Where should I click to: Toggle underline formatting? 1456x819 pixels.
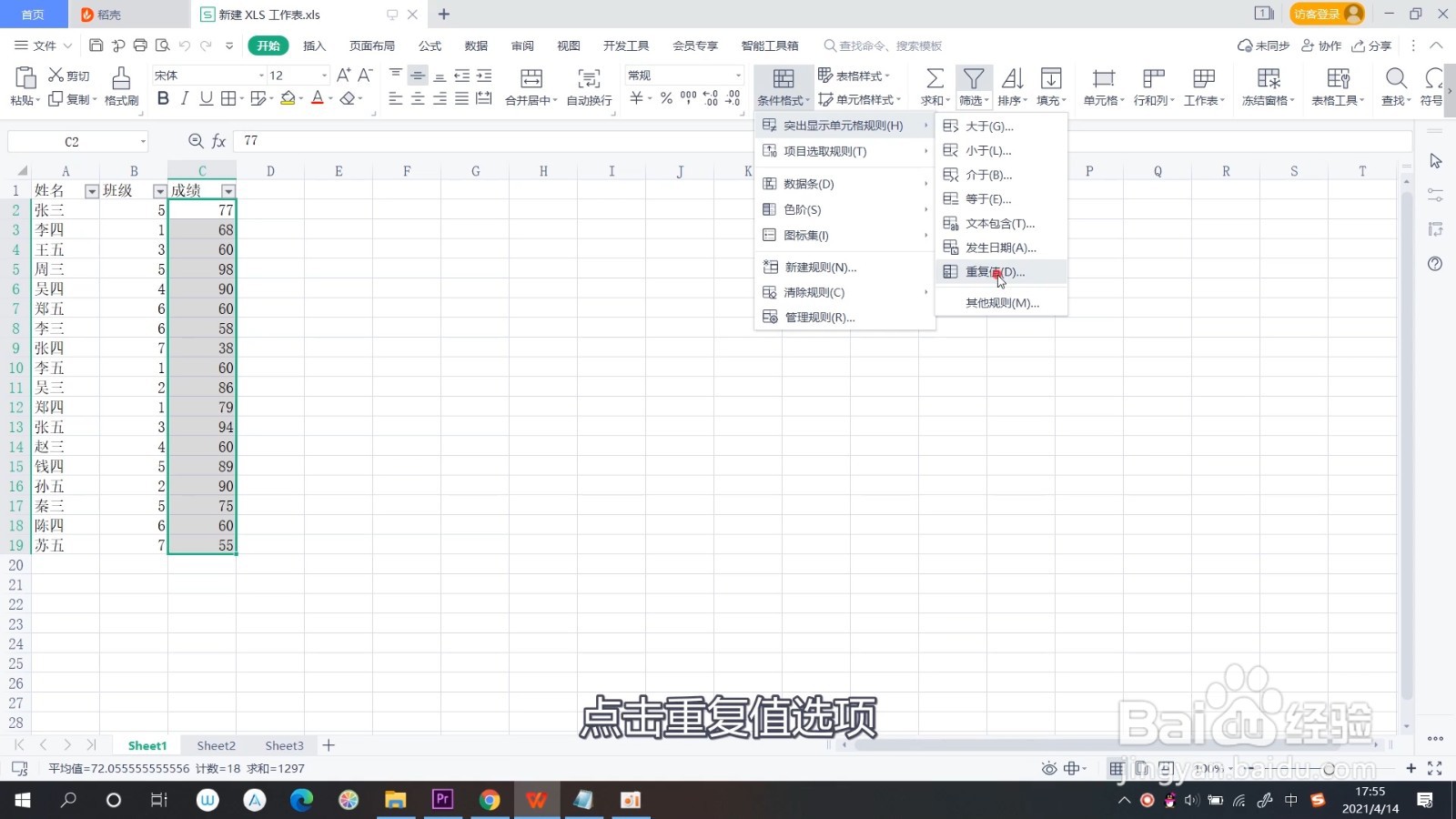207,98
